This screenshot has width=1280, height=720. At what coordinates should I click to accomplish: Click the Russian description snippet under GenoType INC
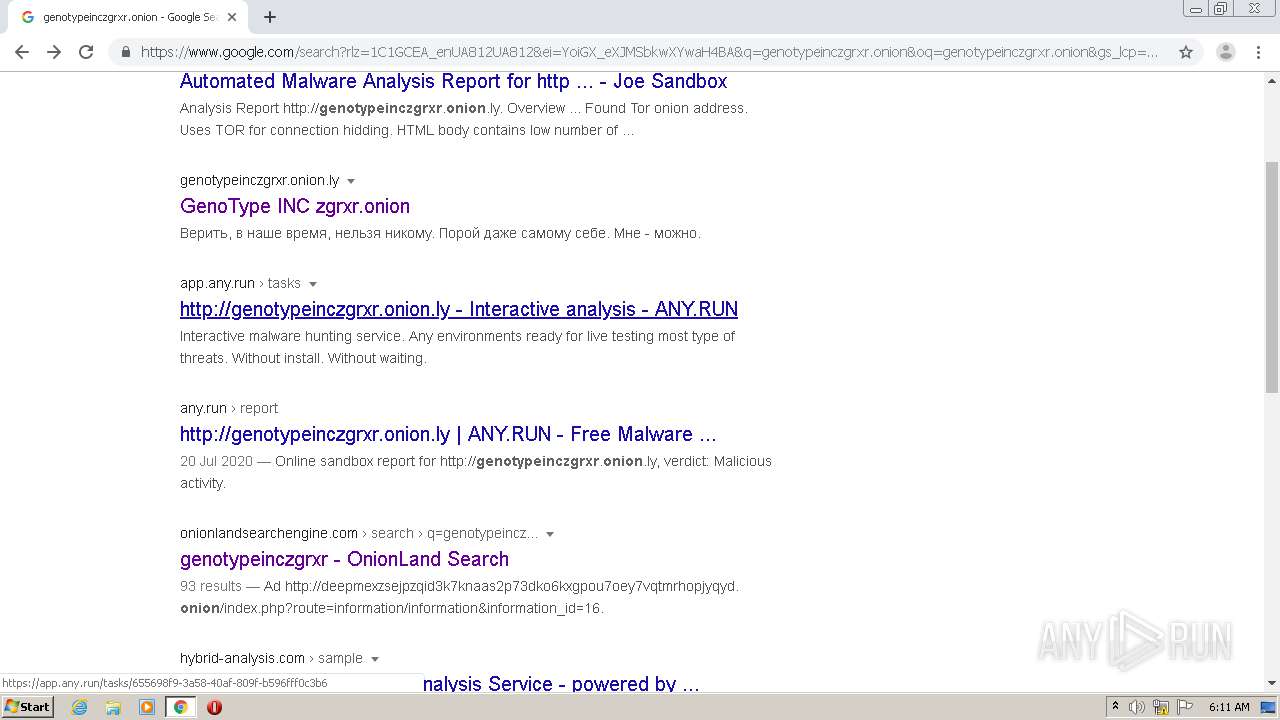[440, 233]
